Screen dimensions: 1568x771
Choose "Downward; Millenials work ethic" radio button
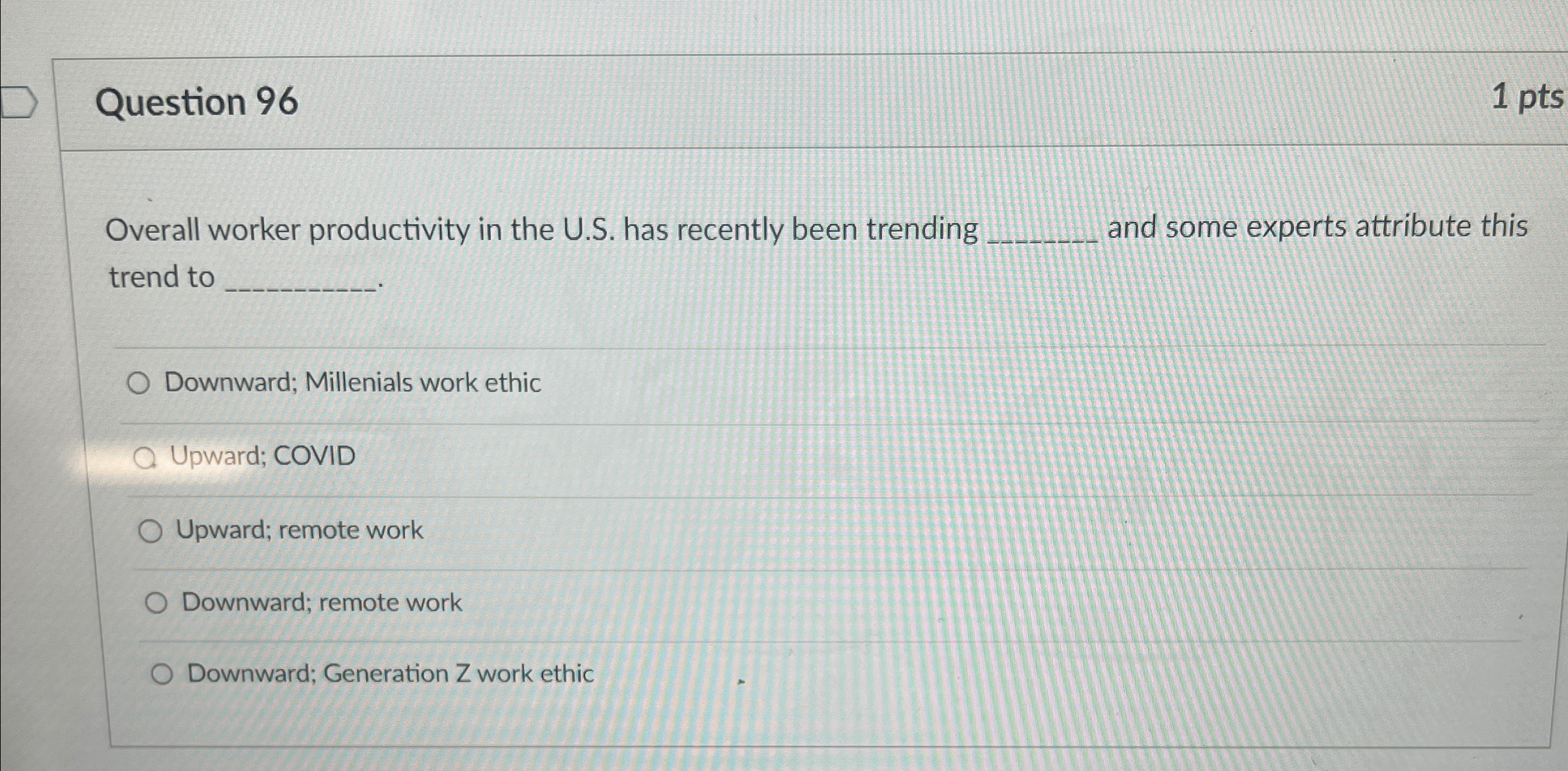[x=139, y=384]
